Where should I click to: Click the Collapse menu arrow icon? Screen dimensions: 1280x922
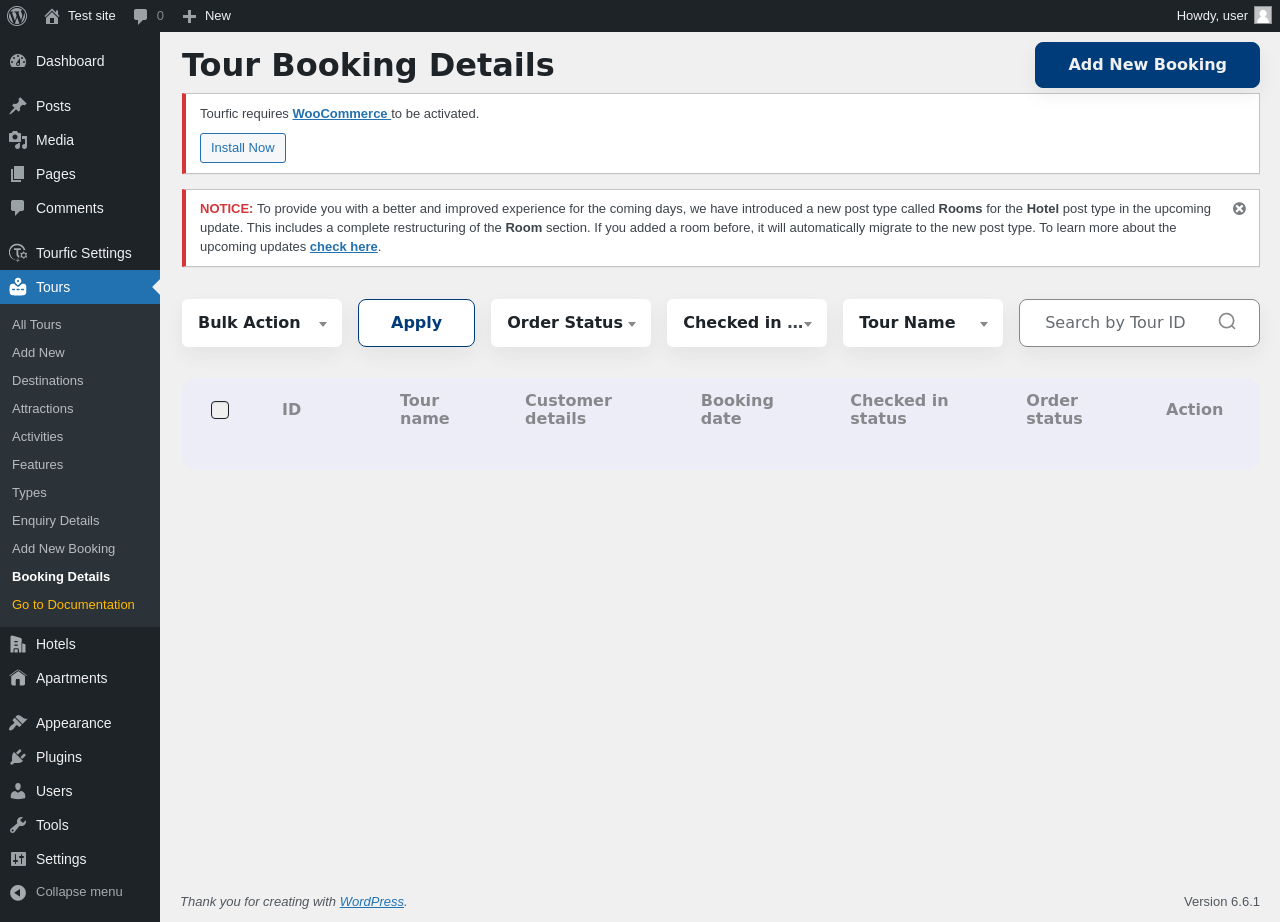[x=18, y=892]
